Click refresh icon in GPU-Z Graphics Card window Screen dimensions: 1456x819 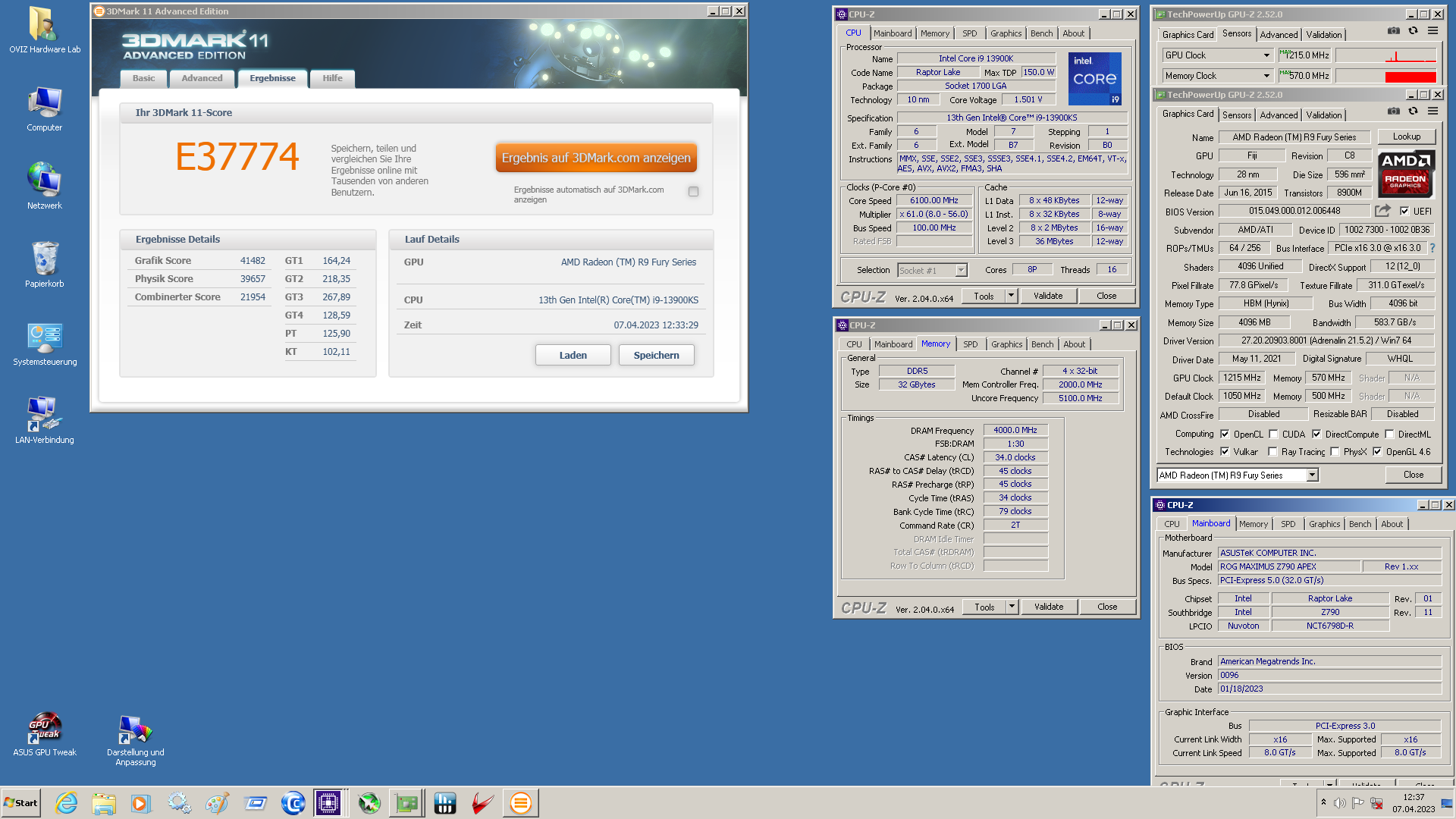click(1413, 111)
